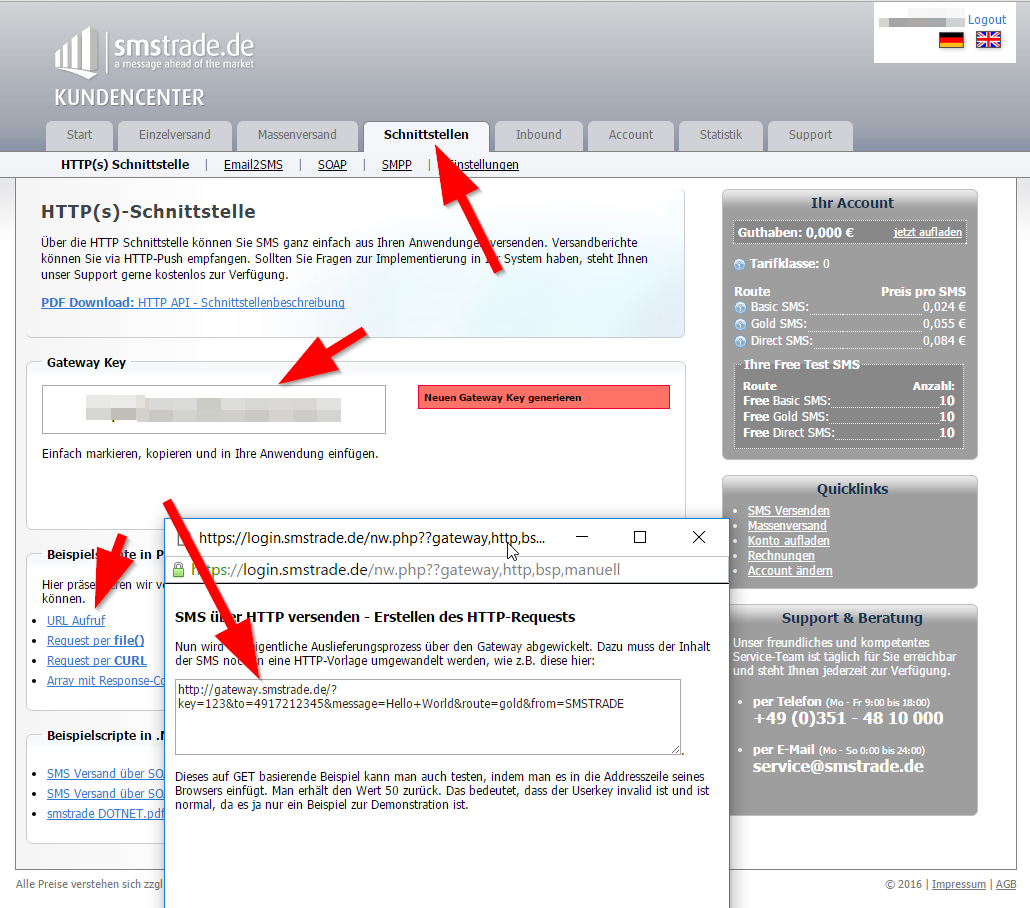Screen dimensions: 1030x908
Task: Select HTTP(s) Schnittstelle submenu item
Action: click(x=125, y=165)
